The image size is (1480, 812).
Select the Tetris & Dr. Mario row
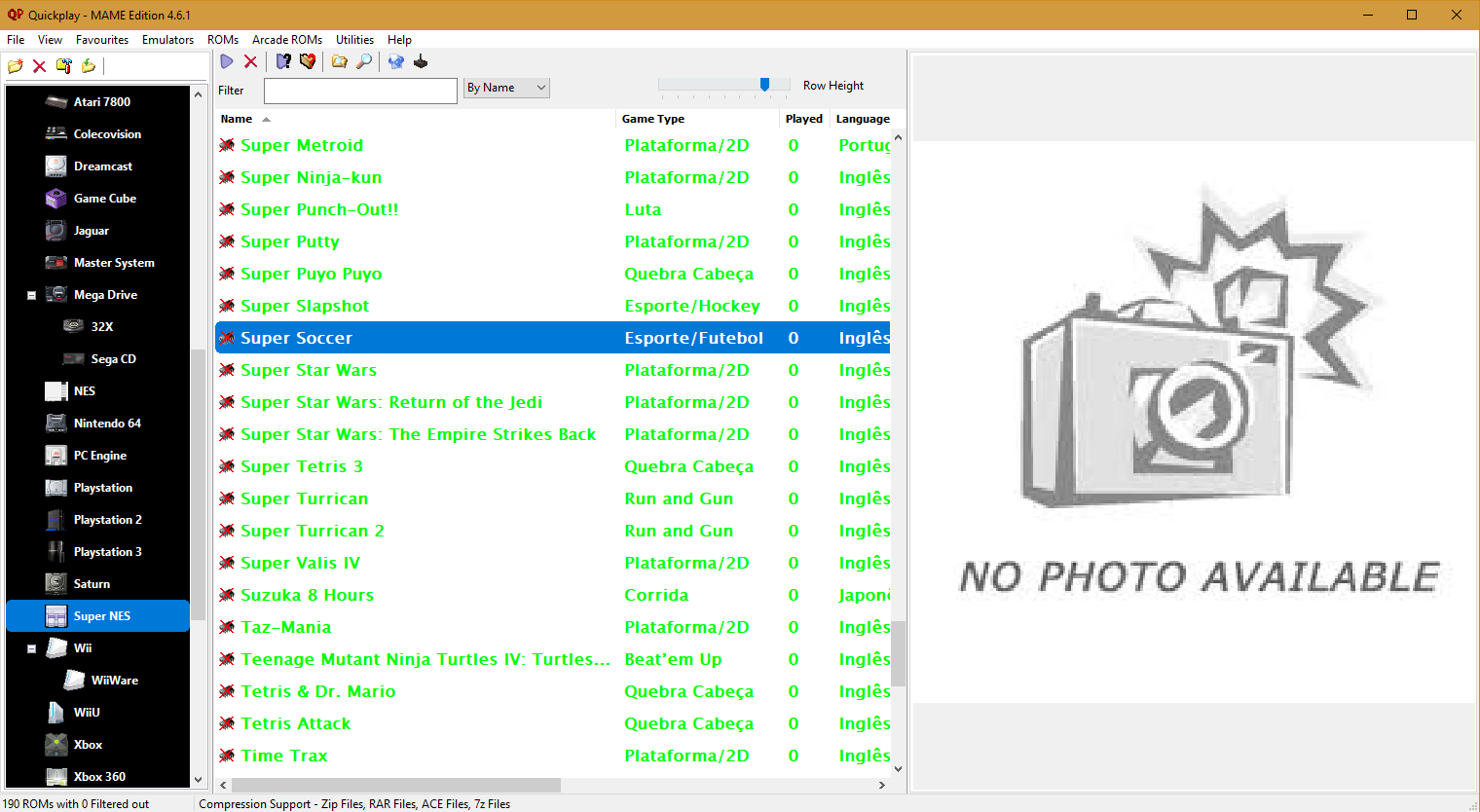[x=553, y=691]
